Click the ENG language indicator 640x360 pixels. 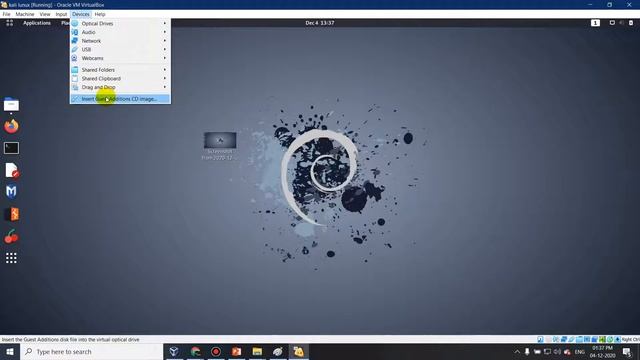click(580, 352)
